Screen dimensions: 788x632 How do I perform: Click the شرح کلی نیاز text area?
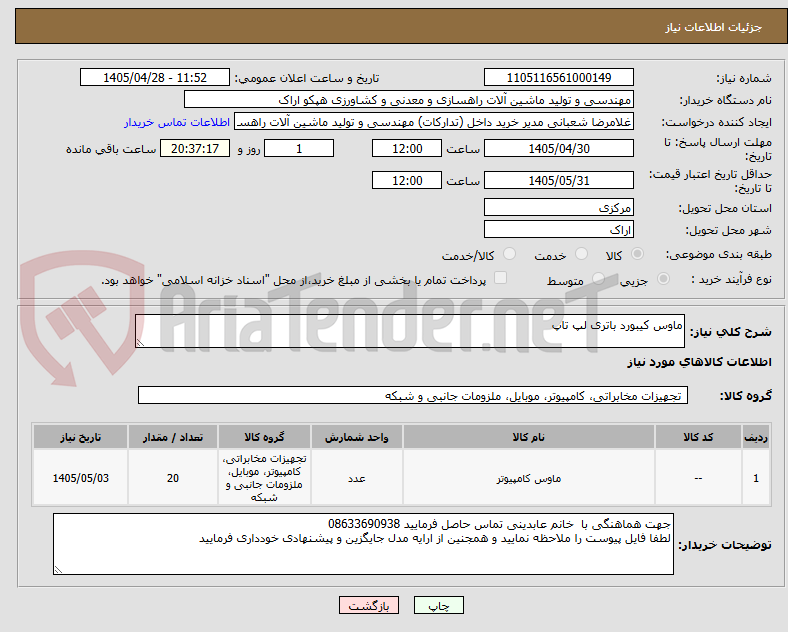[x=410, y=331]
